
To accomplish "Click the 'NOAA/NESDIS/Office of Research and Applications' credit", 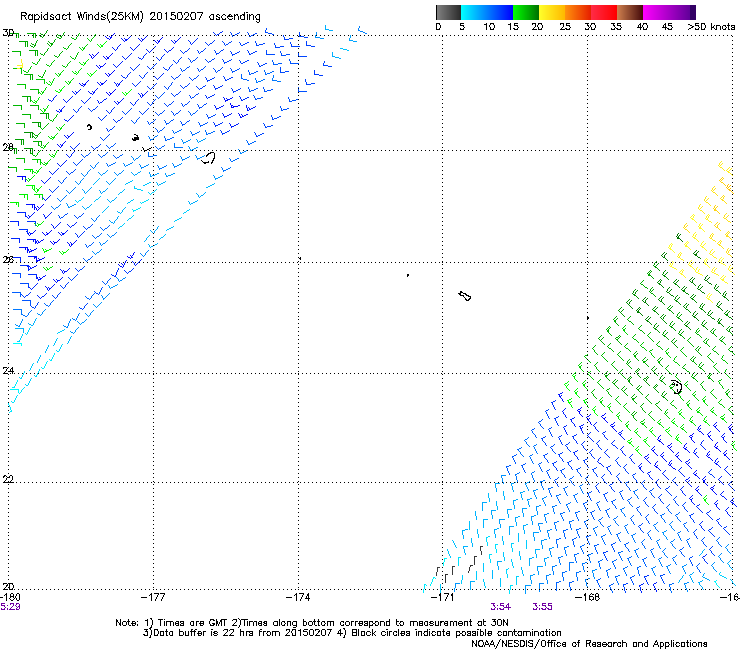I will click(x=589, y=644).
